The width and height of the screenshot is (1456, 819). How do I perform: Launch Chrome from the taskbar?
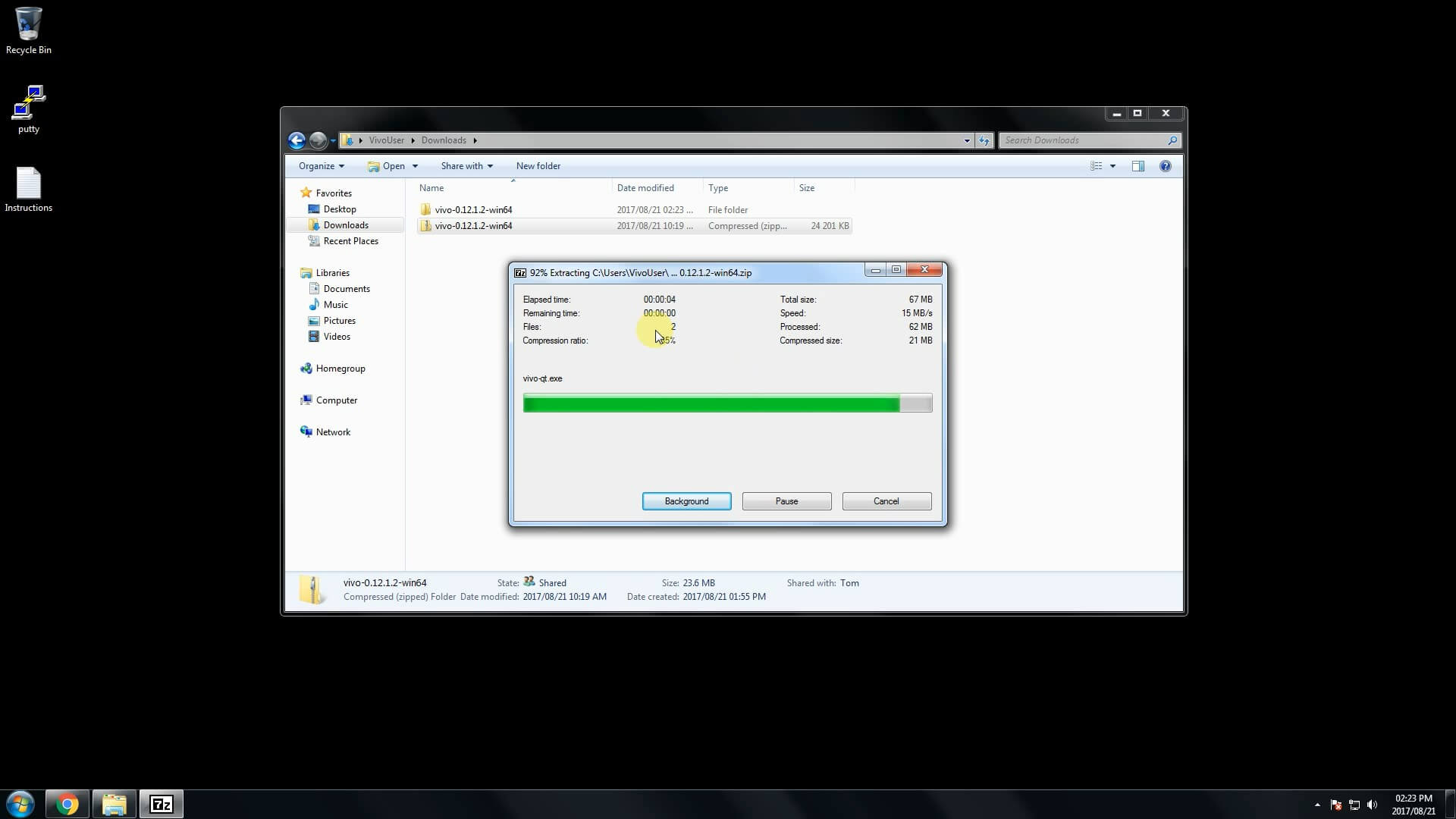point(67,804)
